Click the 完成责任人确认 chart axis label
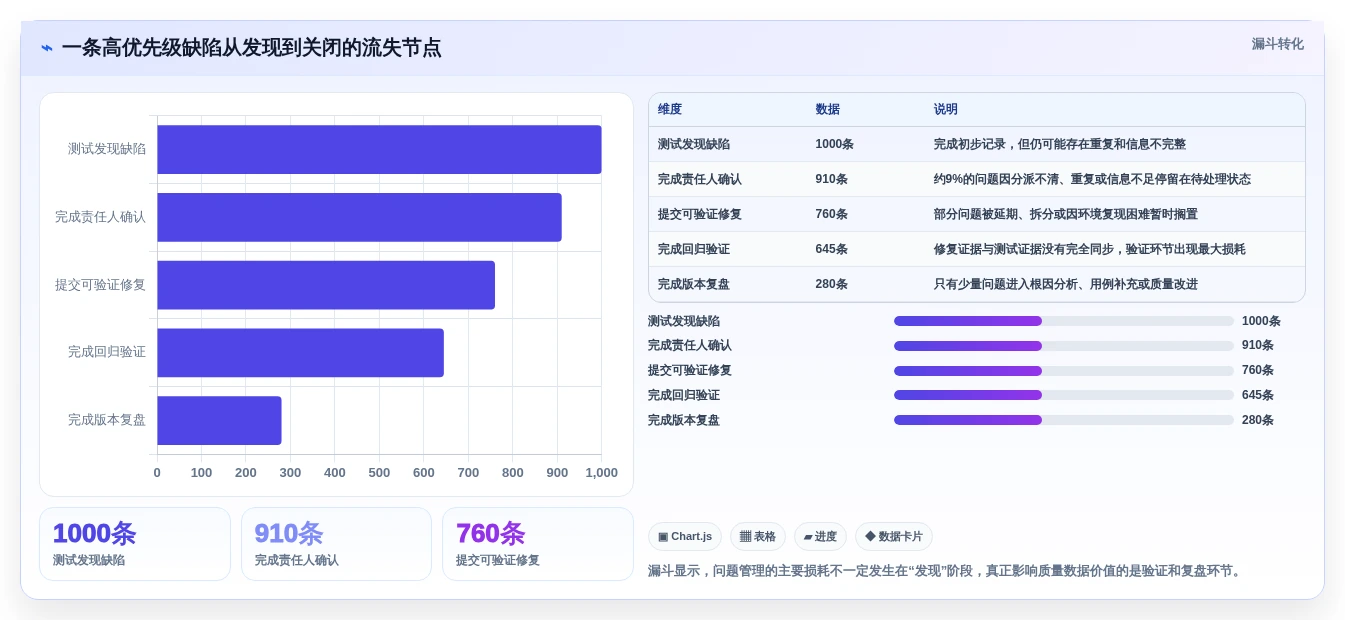Screen dimensions: 1345x620 tap(100, 217)
